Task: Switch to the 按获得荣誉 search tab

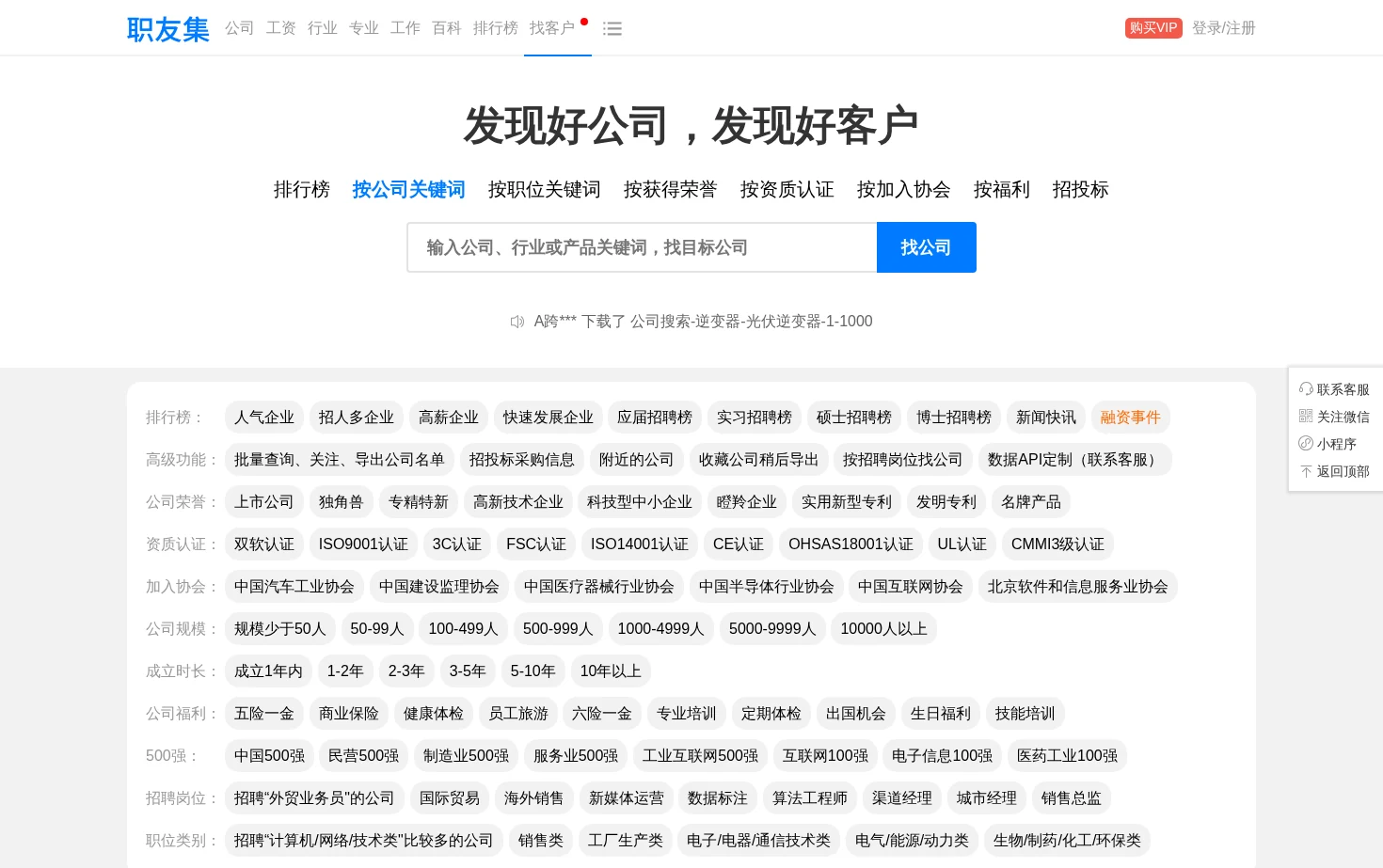Action: (x=671, y=190)
